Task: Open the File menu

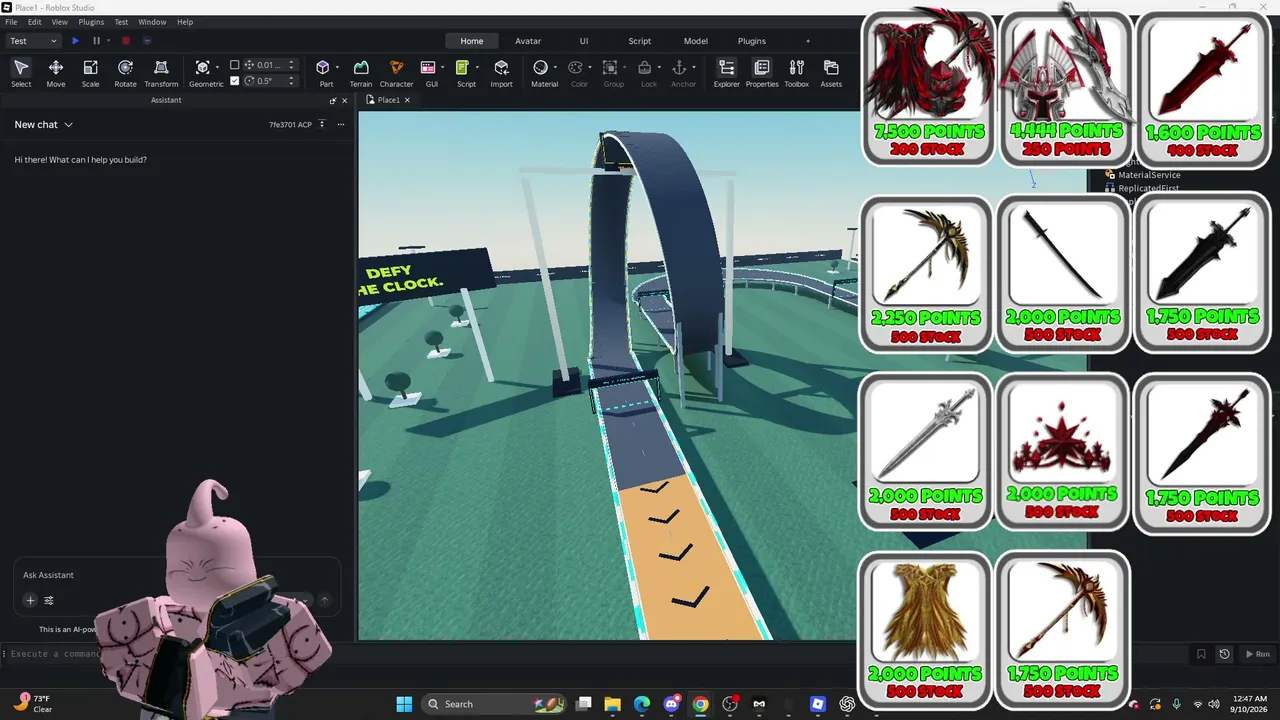Action: point(11,22)
